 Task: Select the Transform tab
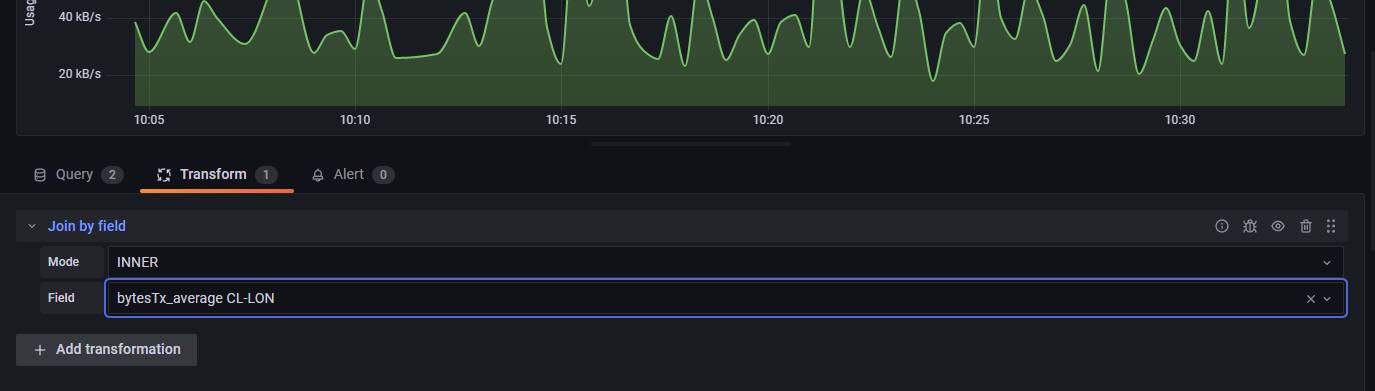[217, 175]
